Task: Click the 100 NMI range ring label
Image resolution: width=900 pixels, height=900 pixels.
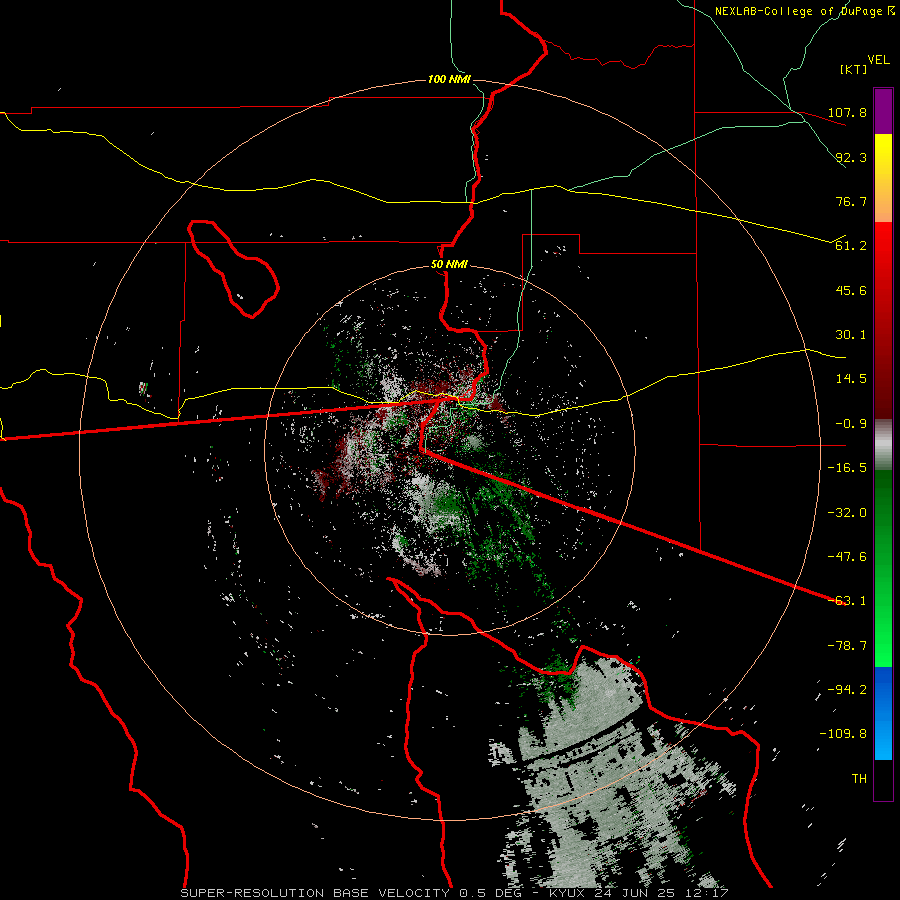Action: [x=449, y=79]
